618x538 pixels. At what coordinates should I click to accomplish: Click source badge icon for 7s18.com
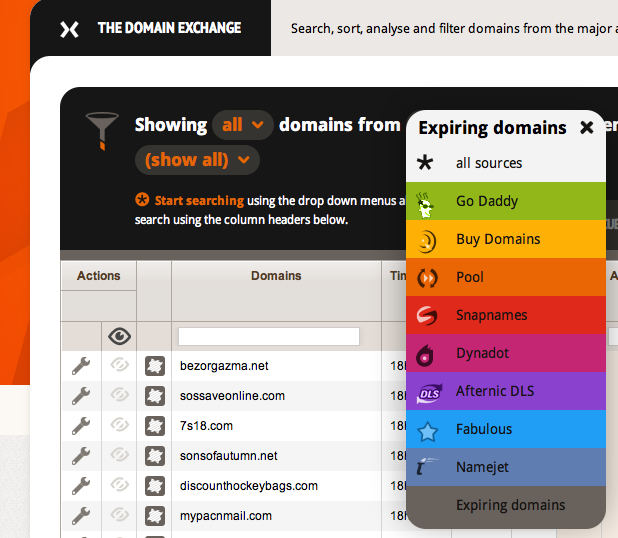155,426
